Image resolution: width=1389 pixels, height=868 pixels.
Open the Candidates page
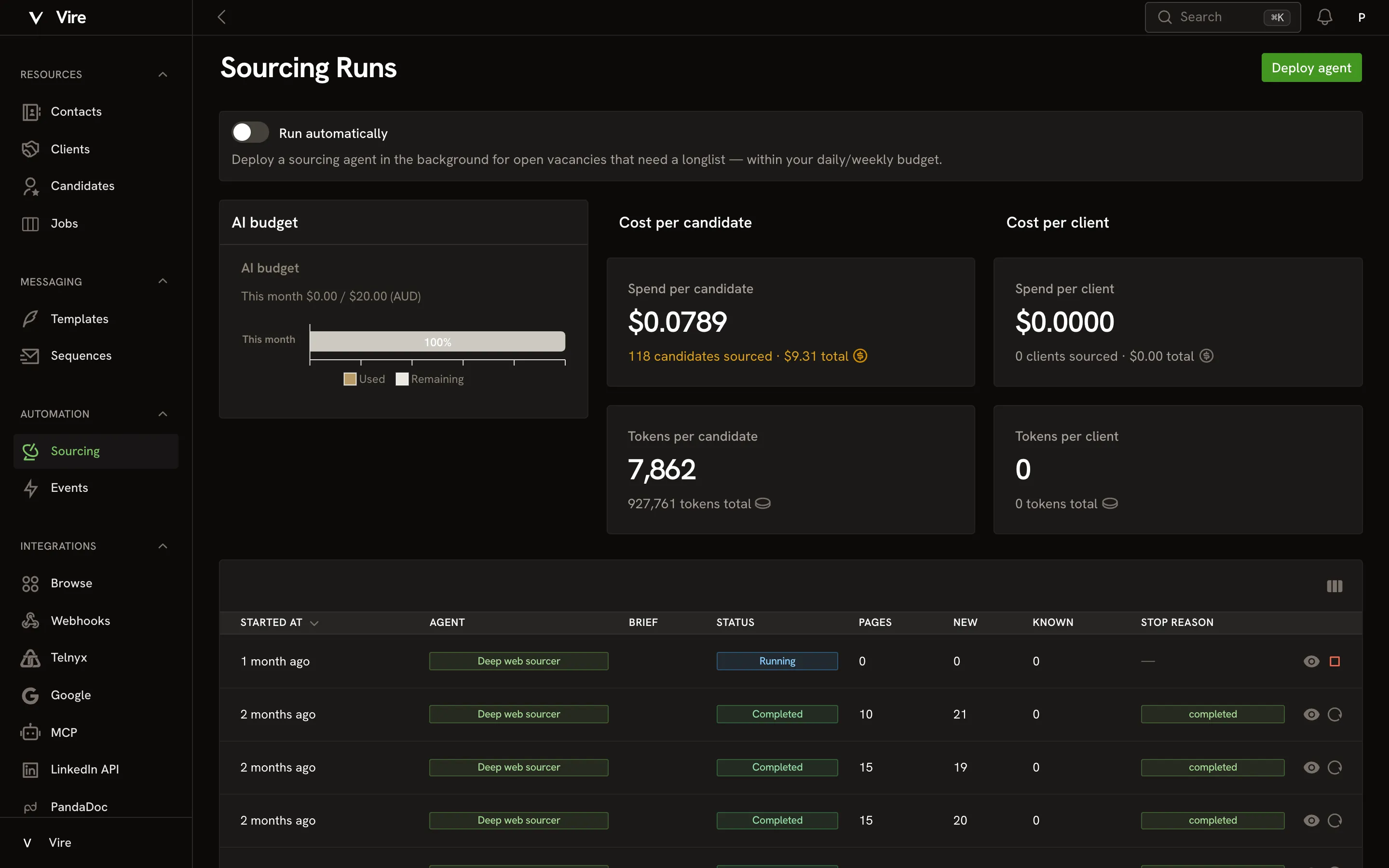tap(96, 186)
